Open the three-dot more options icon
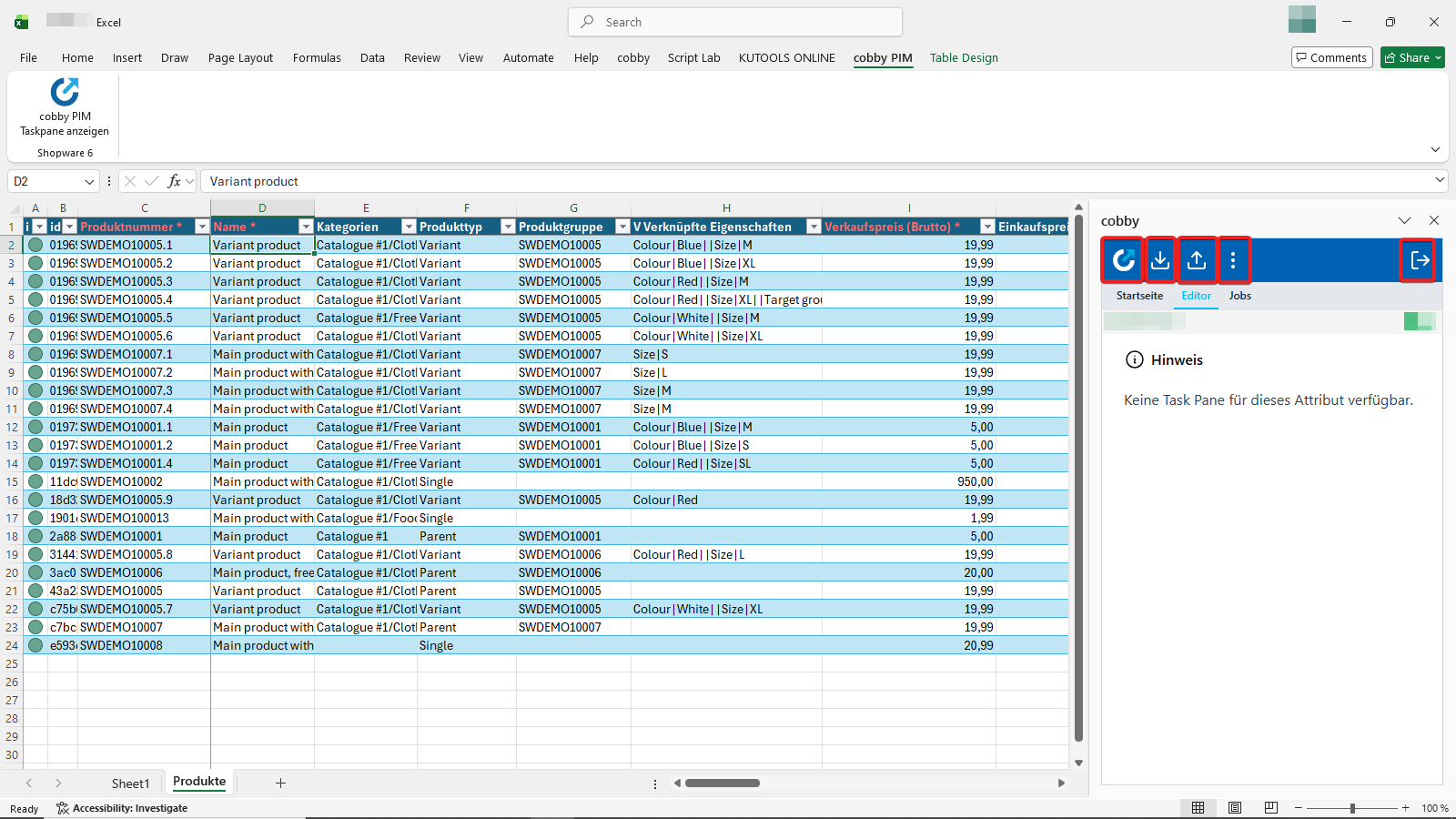 (x=1233, y=260)
